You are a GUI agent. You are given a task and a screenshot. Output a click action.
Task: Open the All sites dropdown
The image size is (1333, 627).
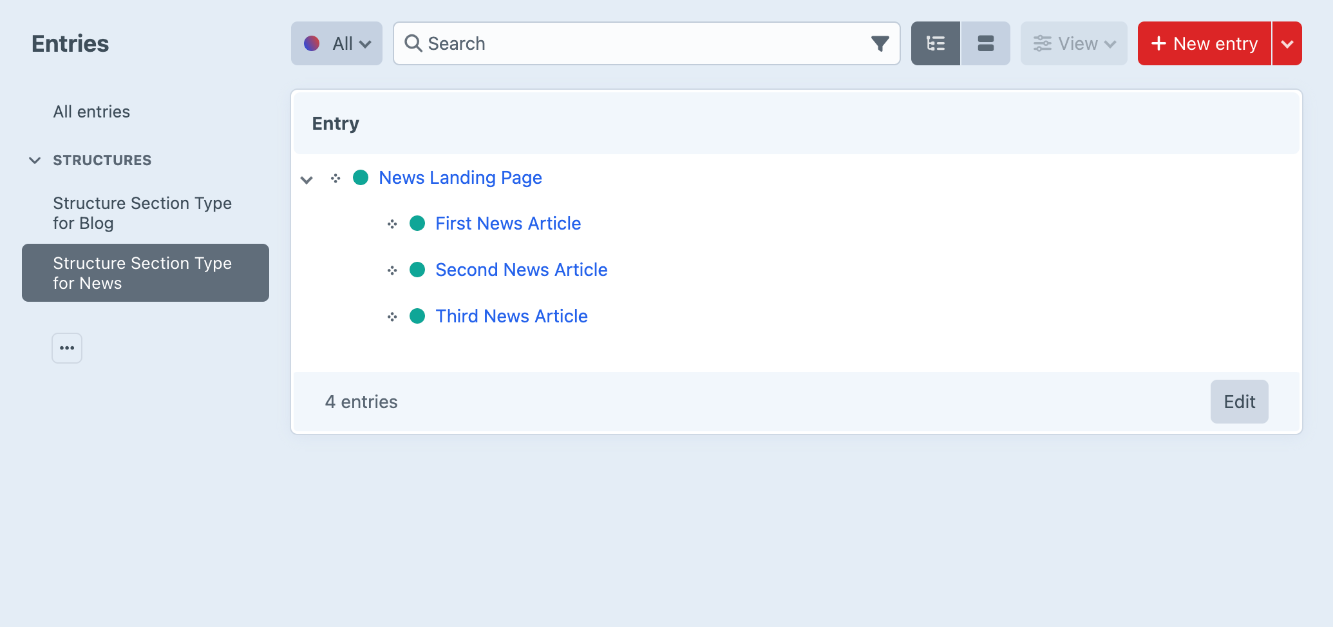[x=336, y=44]
